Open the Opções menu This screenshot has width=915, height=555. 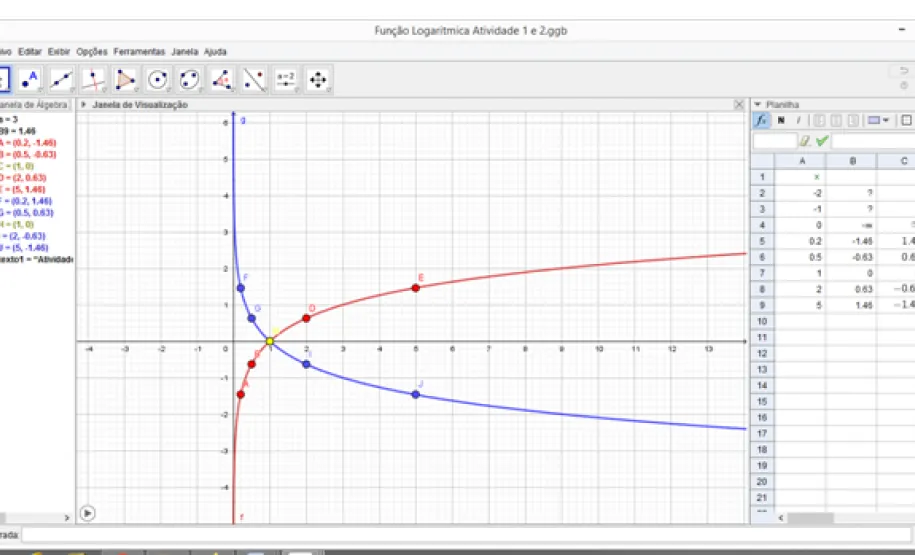pyautogui.click(x=92, y=51)
